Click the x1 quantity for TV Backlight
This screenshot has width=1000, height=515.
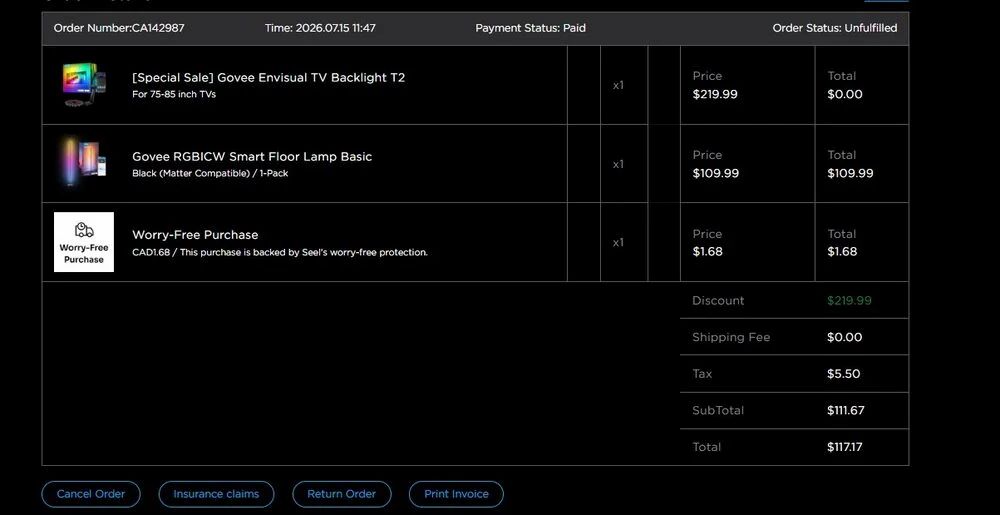[x=618, y=85]
